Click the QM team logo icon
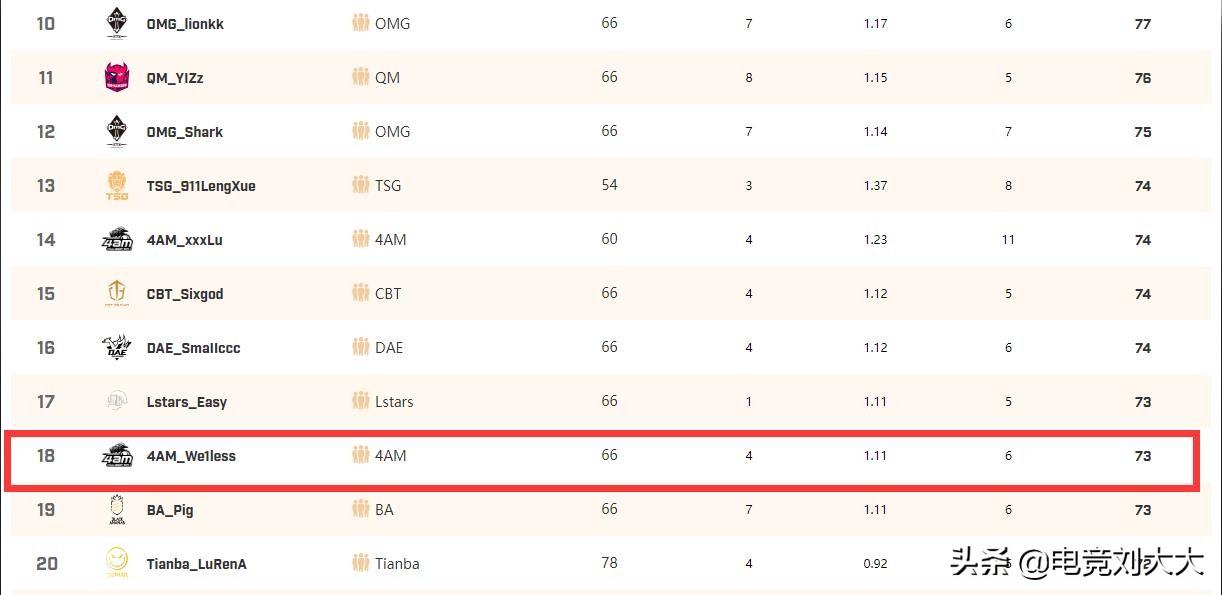Image resolution: width=1222 pixels, height=595 pixels. pyautogui.click(x=117, y=77)
